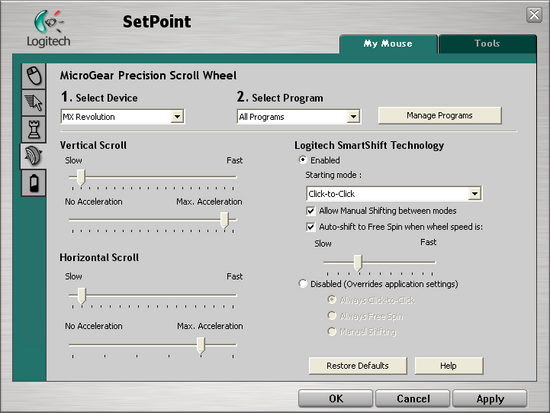Click the Vertical Scroll acceleration slider handle
550x413 pixels.
(x=224, y=220)
